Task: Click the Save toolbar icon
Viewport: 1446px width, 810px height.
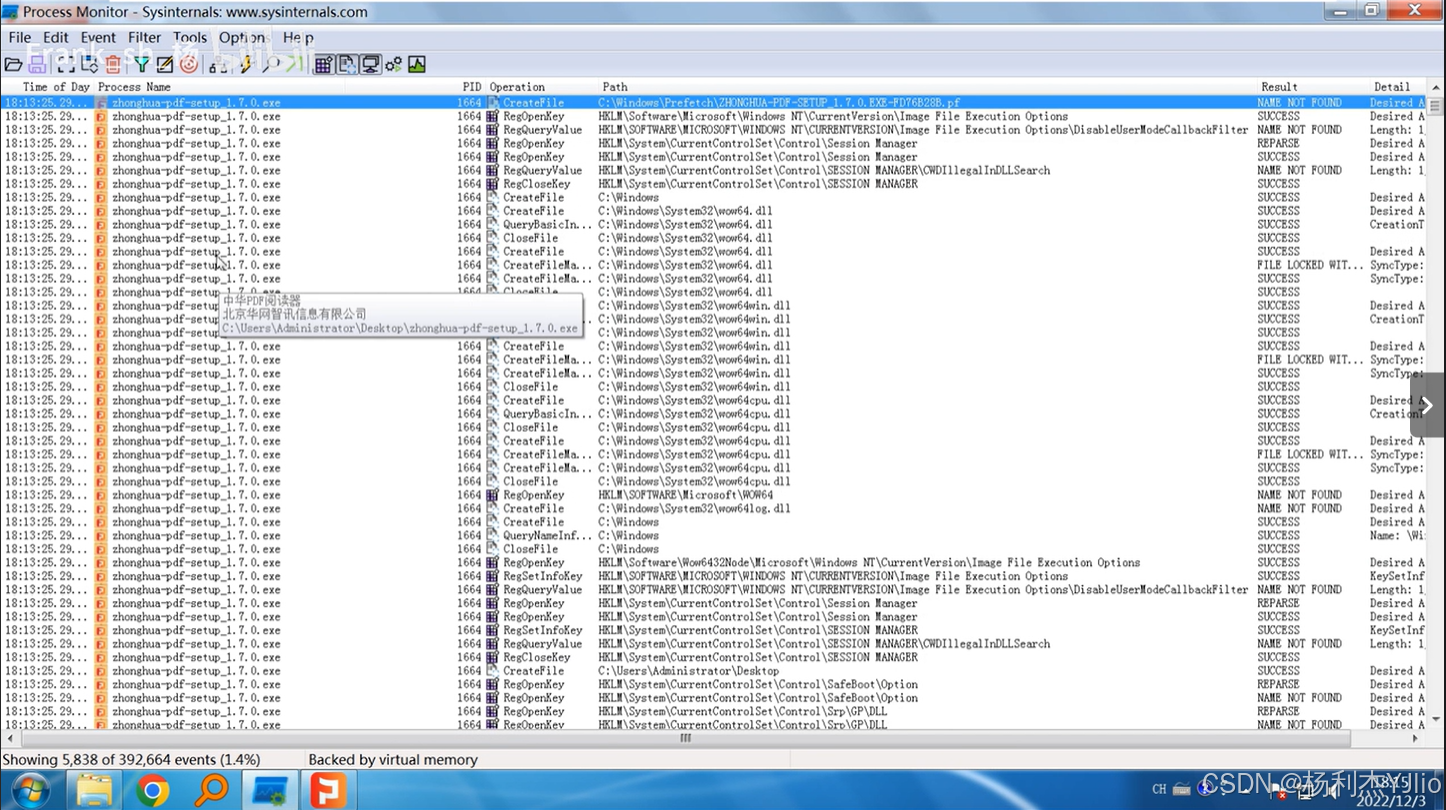Action: (x=36, y=64)
